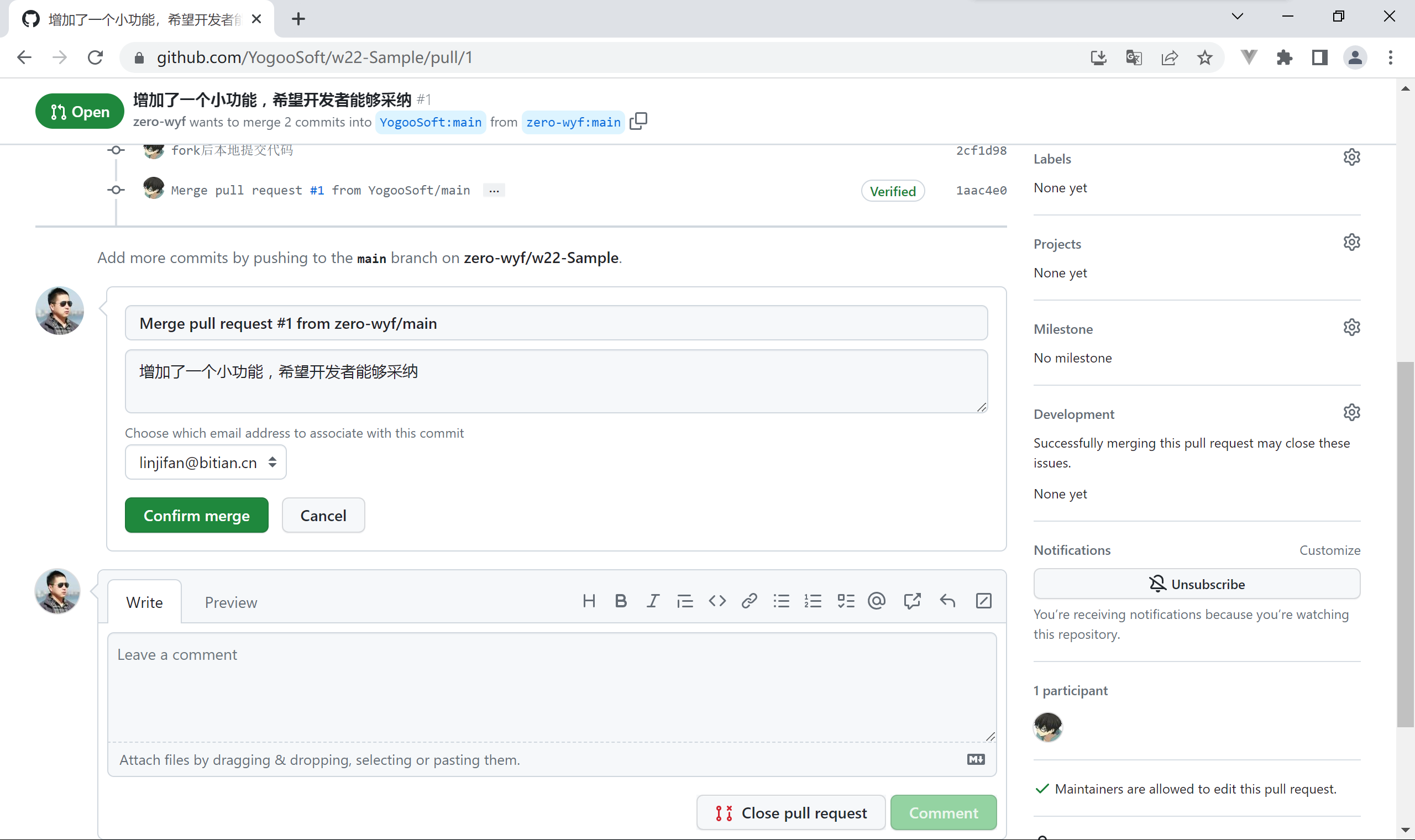Image resolution: width=1415 pixels, height=840 pixels.
Task: Expand the commit details ellipsis
Action: pyautogui.click(x=494, y=190)
